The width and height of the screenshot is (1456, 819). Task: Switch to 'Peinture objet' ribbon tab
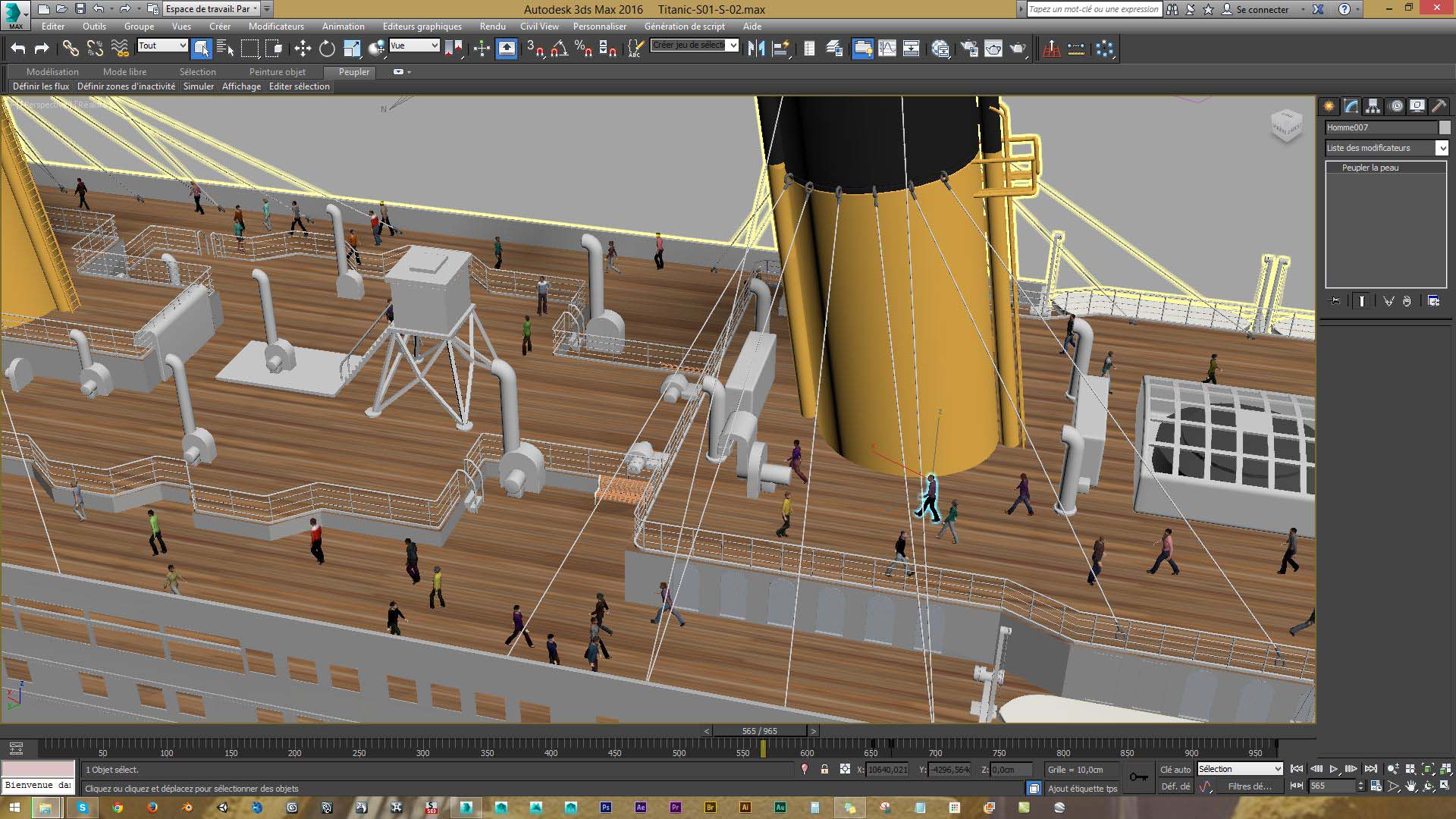click(278, 72)
